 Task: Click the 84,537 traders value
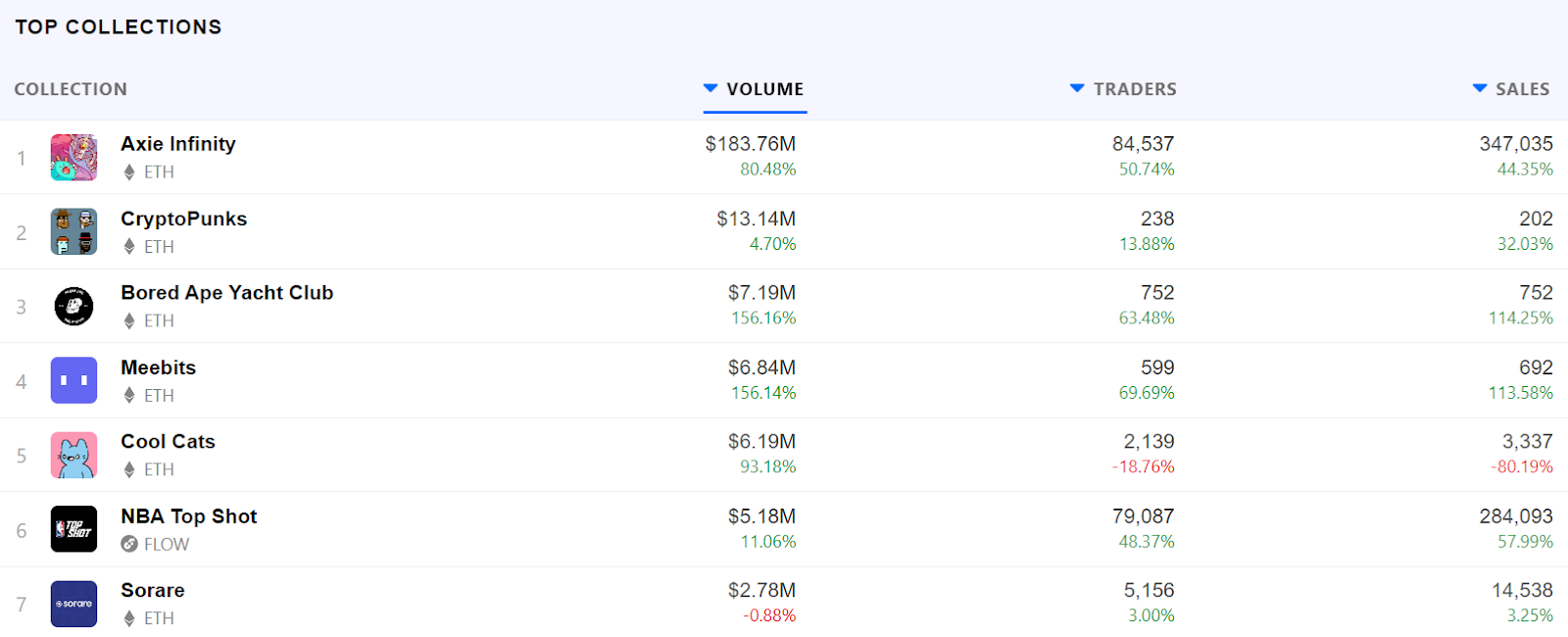pyautogui.click(x=1143, y=144)
